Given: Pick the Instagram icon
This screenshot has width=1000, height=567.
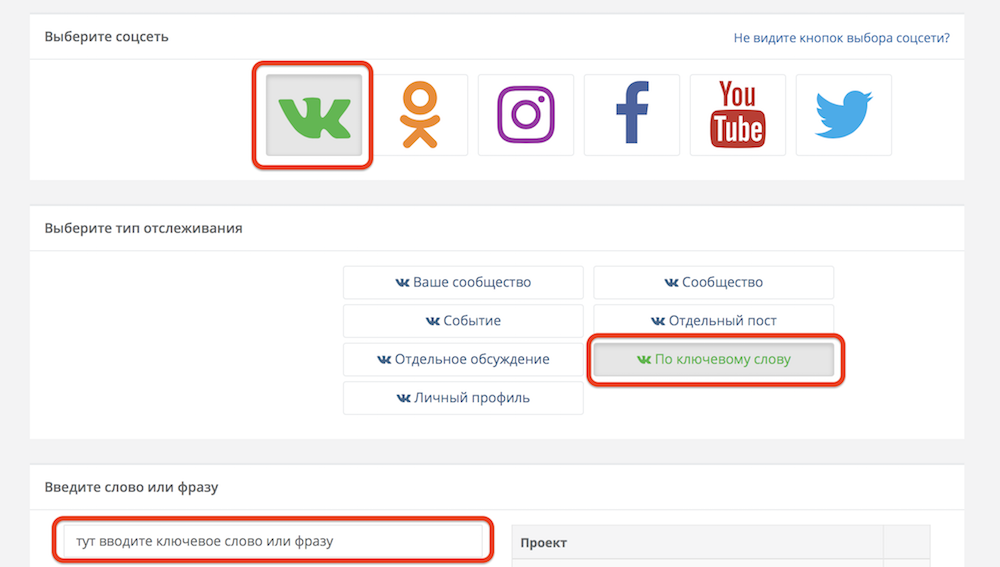Looking at the screenshot, I should pyautogui.click(x=526, y=115).
